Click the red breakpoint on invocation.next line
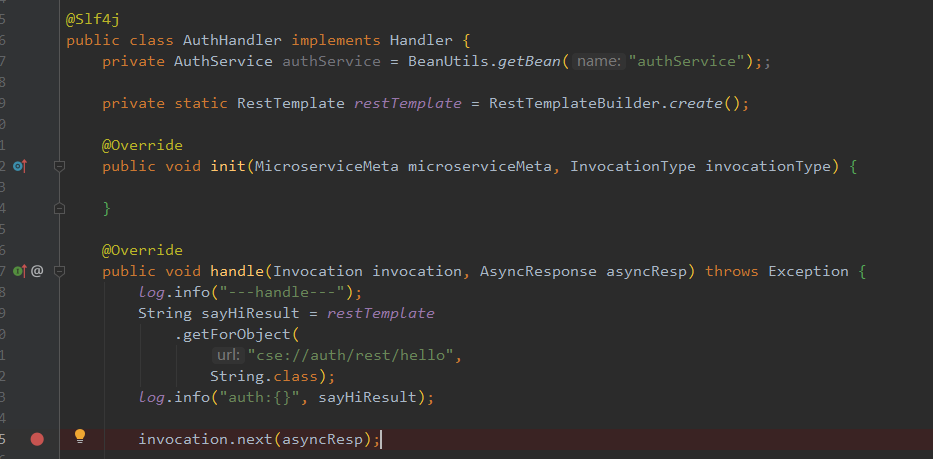 [37, 439]
